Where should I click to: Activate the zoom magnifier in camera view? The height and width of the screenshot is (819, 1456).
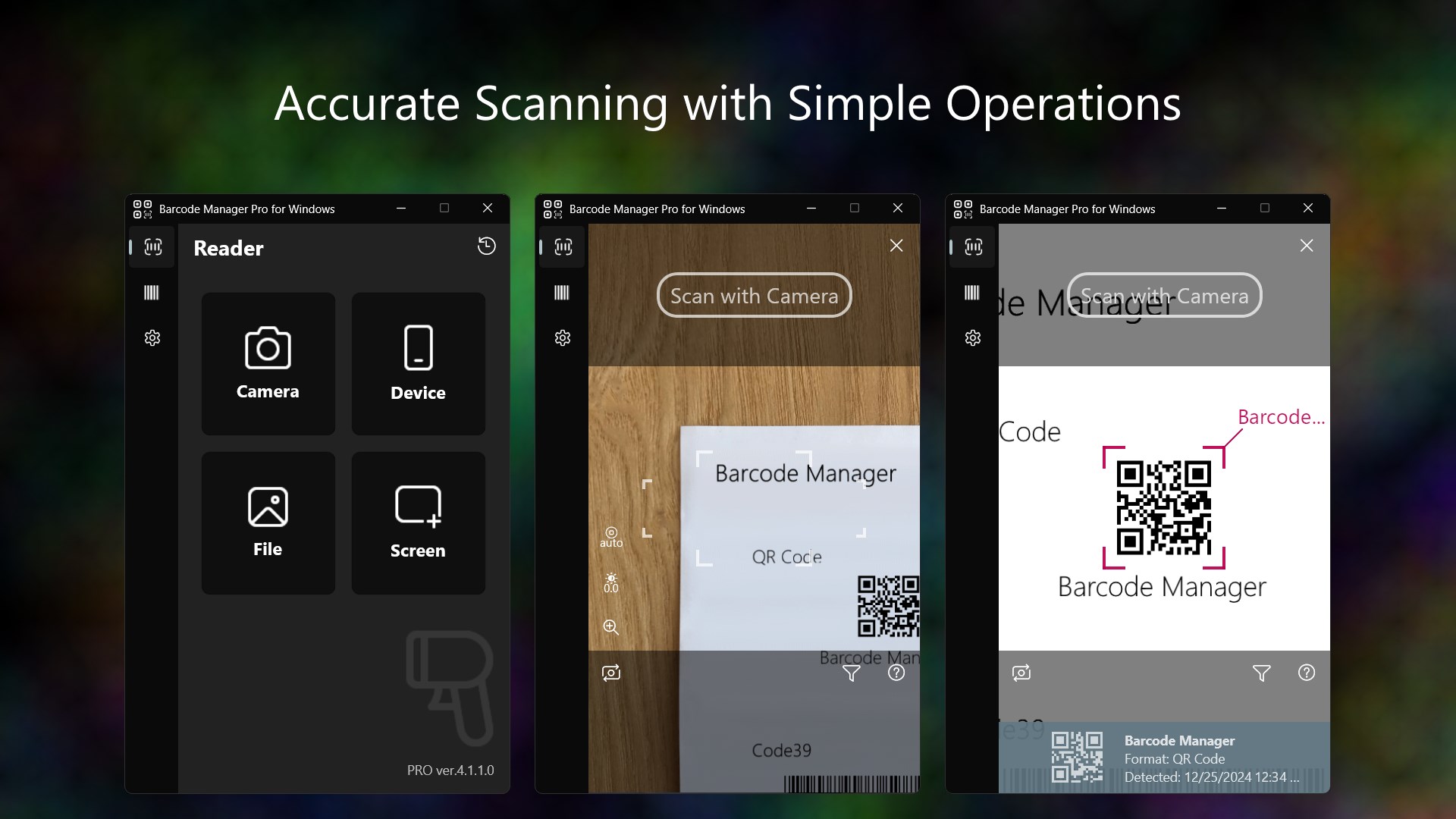(x=611, y=628)
